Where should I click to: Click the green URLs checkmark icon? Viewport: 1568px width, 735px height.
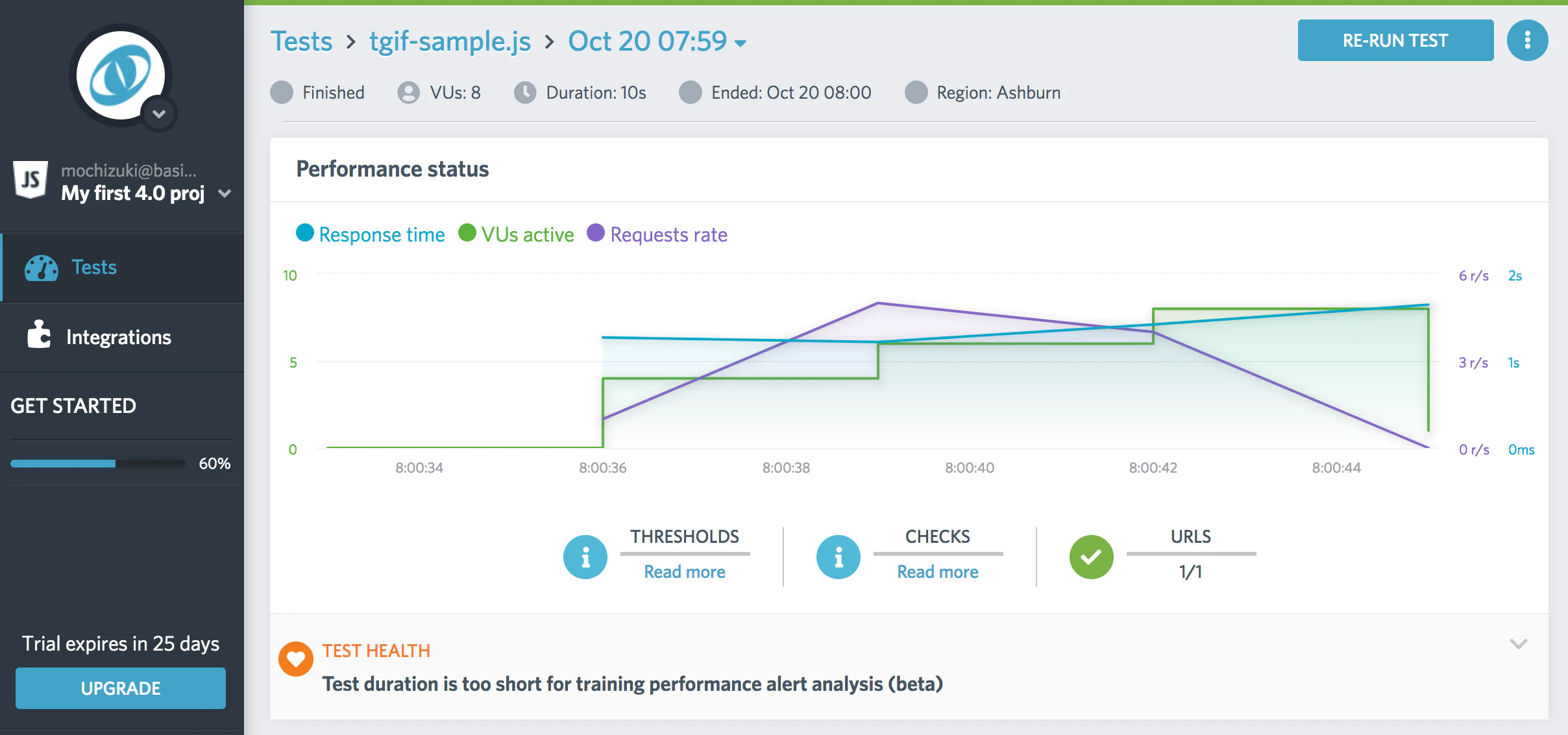point(1091,556)
